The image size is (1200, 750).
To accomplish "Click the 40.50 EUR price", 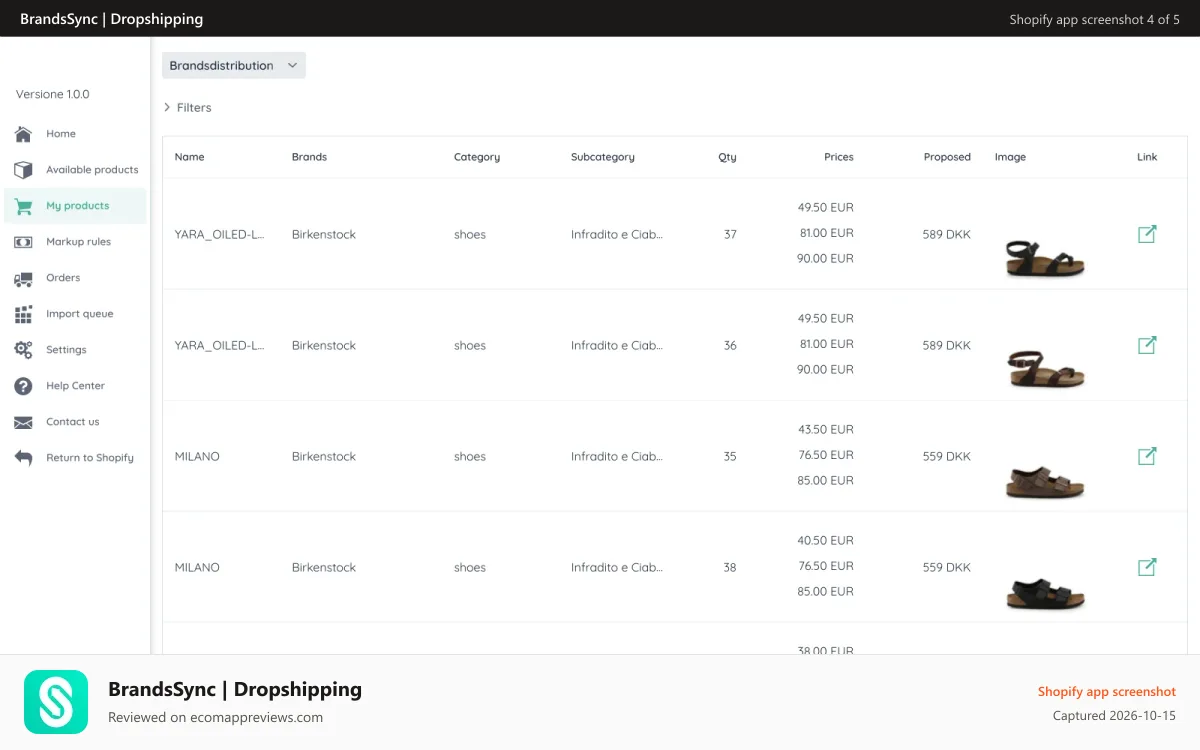I will click(x=826, y=540).
